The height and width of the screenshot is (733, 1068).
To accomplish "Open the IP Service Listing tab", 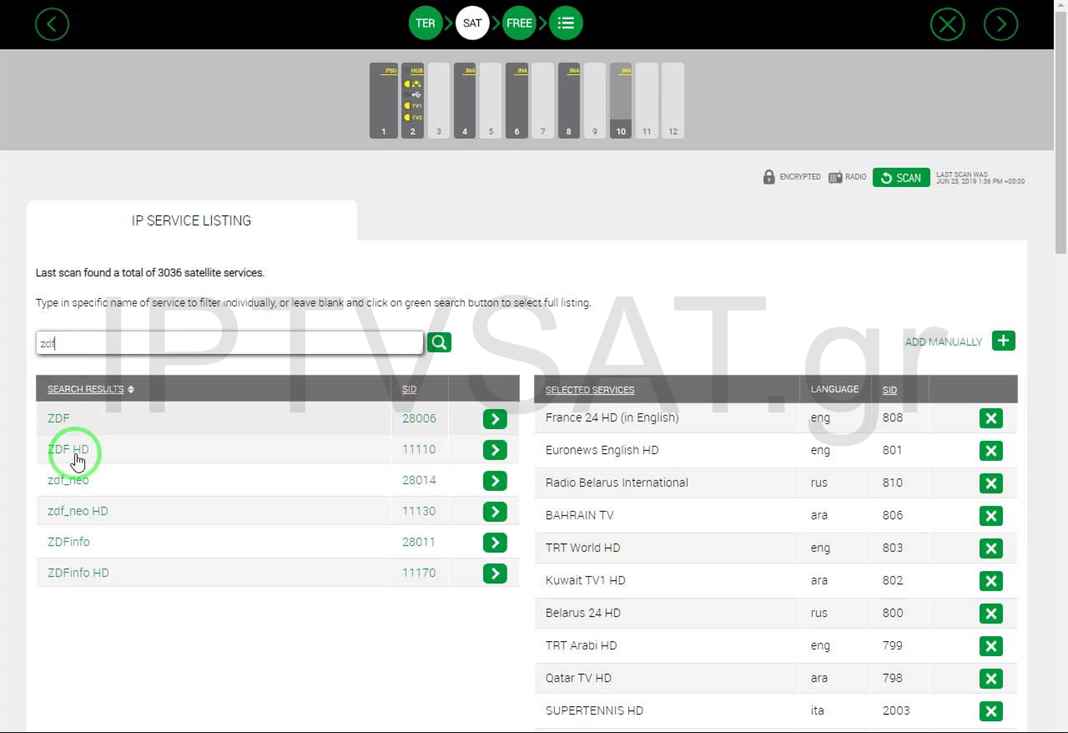I will click(191, 221).
